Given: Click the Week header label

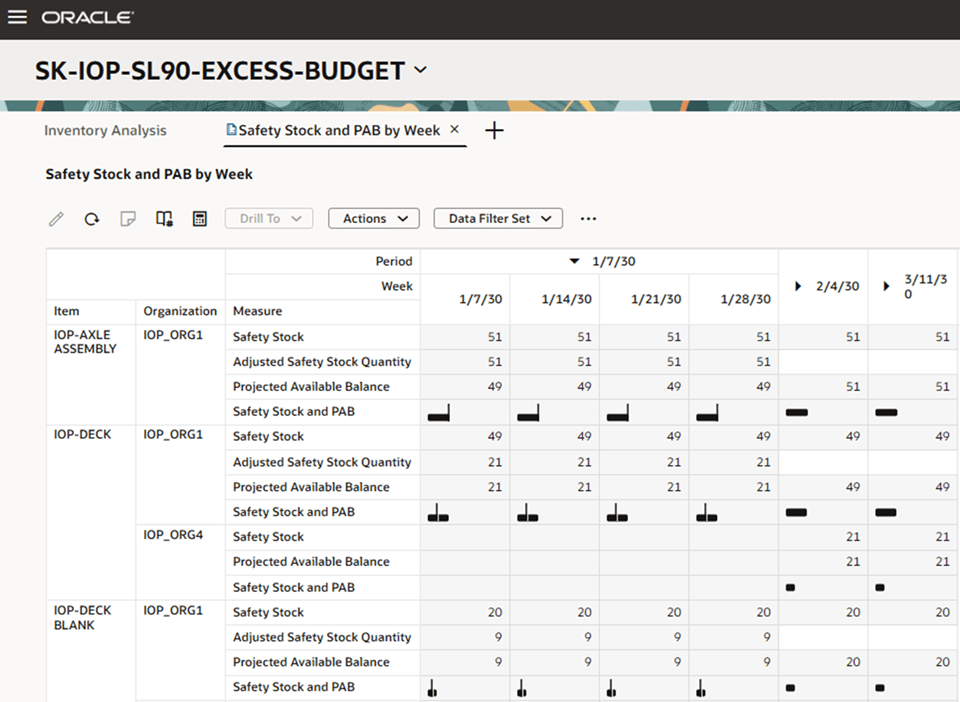Looking at the screenshot, I should (x=397, y=286).
